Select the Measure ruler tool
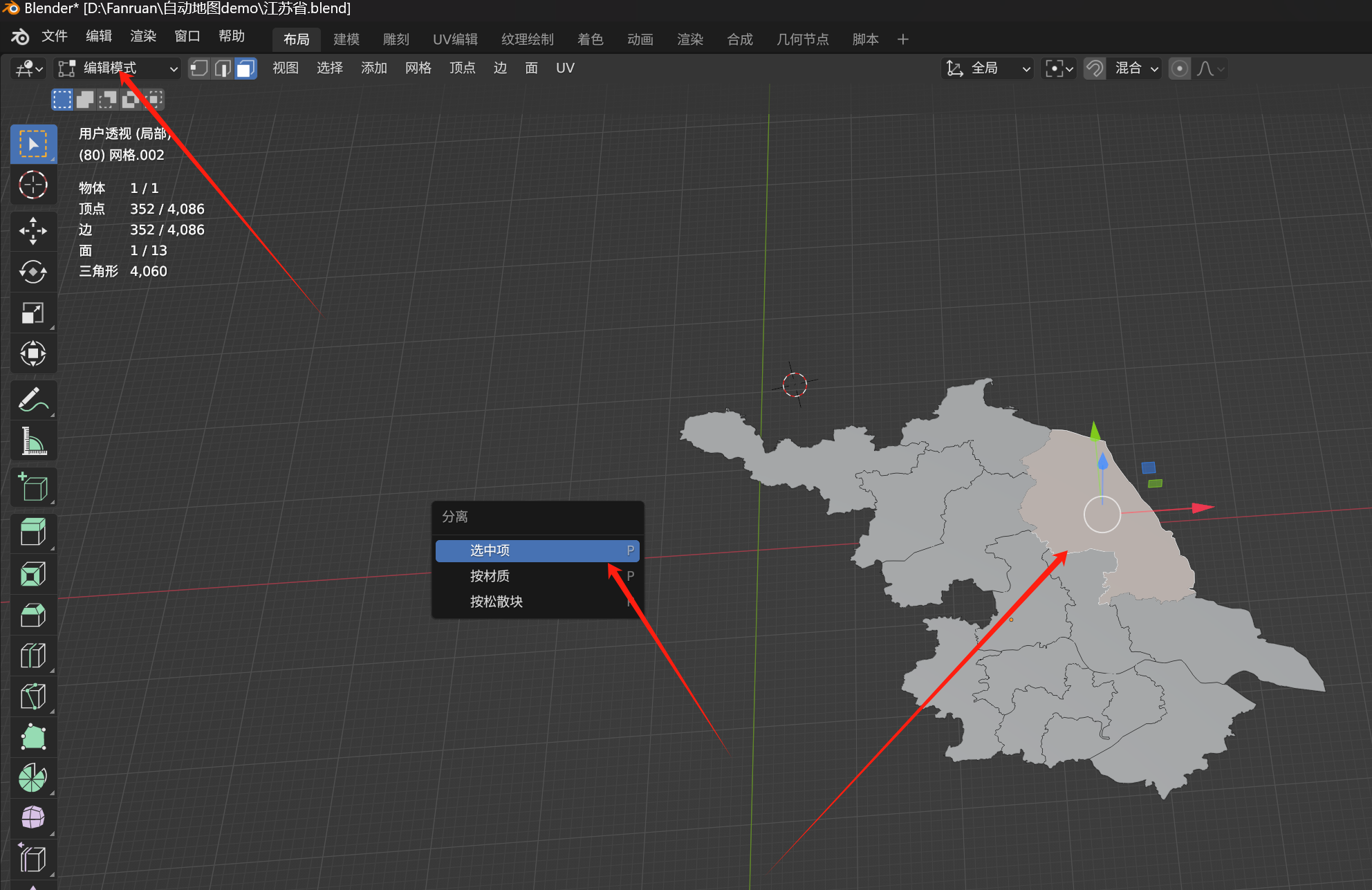This screenshot has width=1372, height=890. (33, 441)
